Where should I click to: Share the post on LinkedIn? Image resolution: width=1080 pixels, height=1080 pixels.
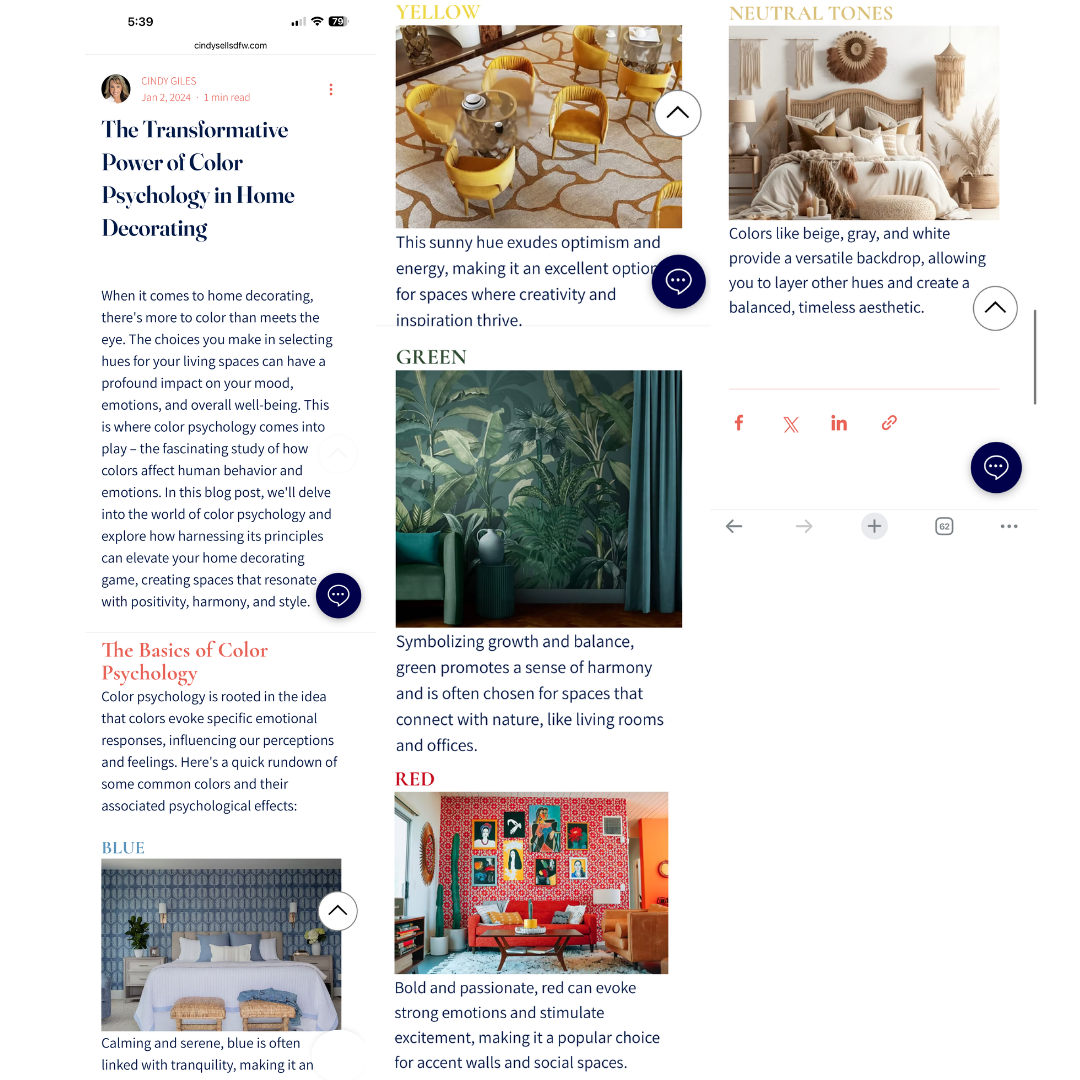(x=838, y=423)
